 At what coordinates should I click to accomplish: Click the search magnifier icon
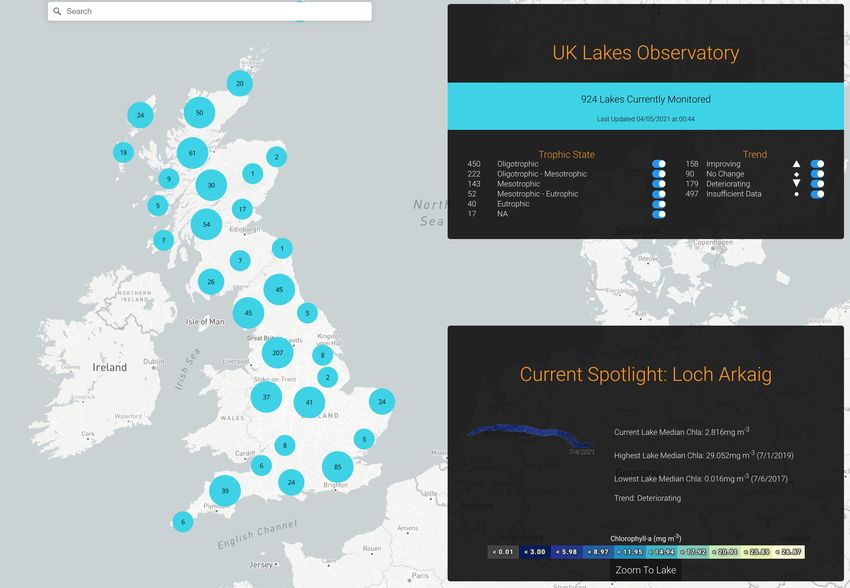pos(57,11)
